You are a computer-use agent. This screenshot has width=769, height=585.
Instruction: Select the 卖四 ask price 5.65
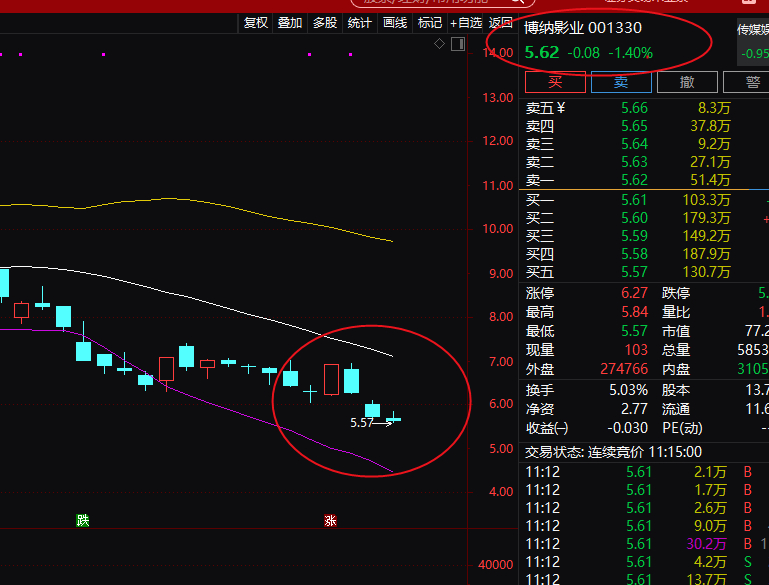tap(634, 126)
